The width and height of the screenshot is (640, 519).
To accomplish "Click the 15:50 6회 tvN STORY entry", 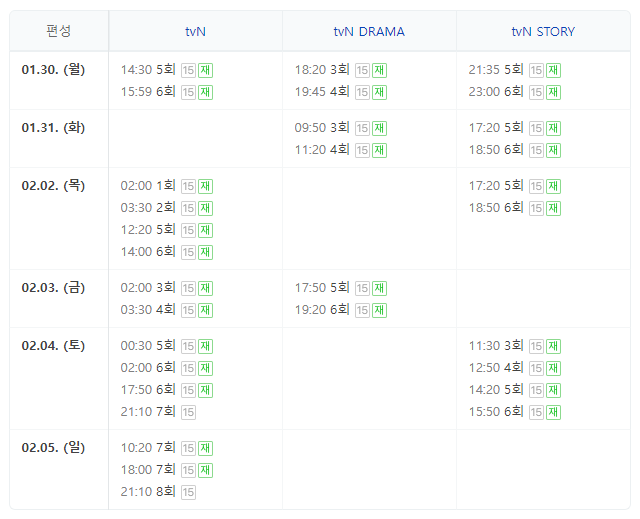I will [x=496, y=412].
